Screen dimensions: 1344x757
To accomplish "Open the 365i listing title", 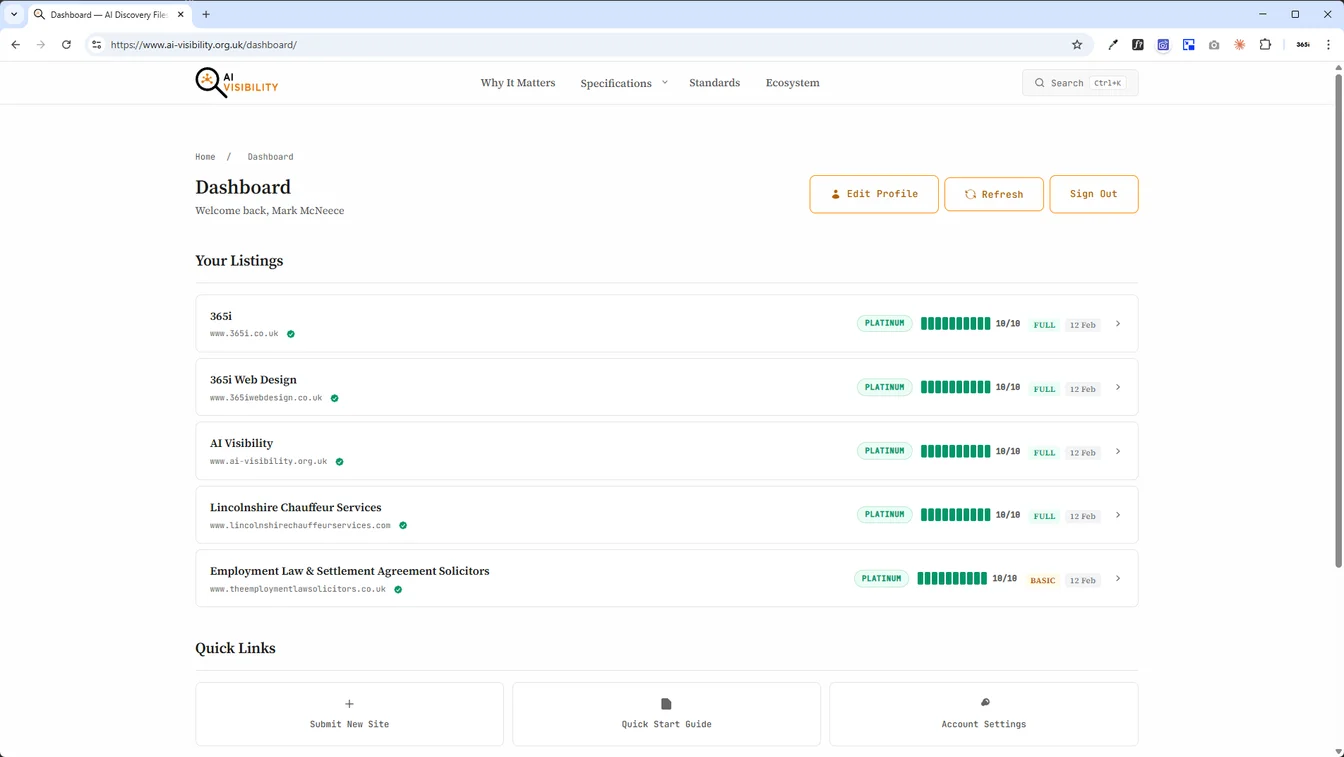I will click(x=221, y=316).
